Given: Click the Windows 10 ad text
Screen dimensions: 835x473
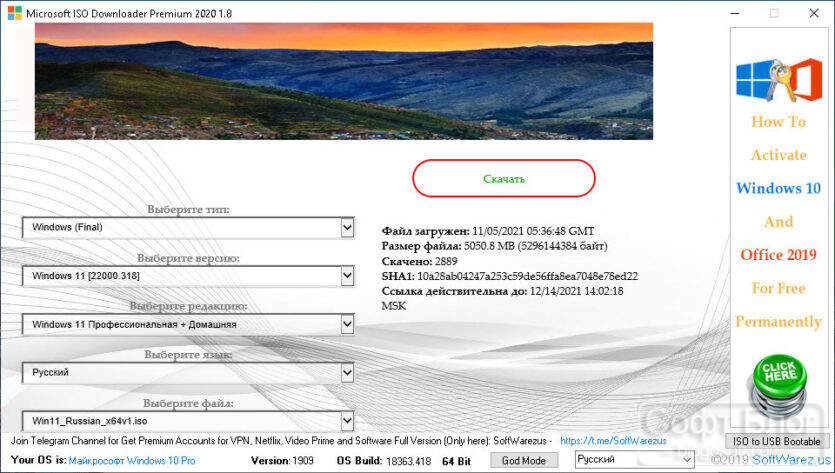Looking at the screenshot, I should point(779,188).
